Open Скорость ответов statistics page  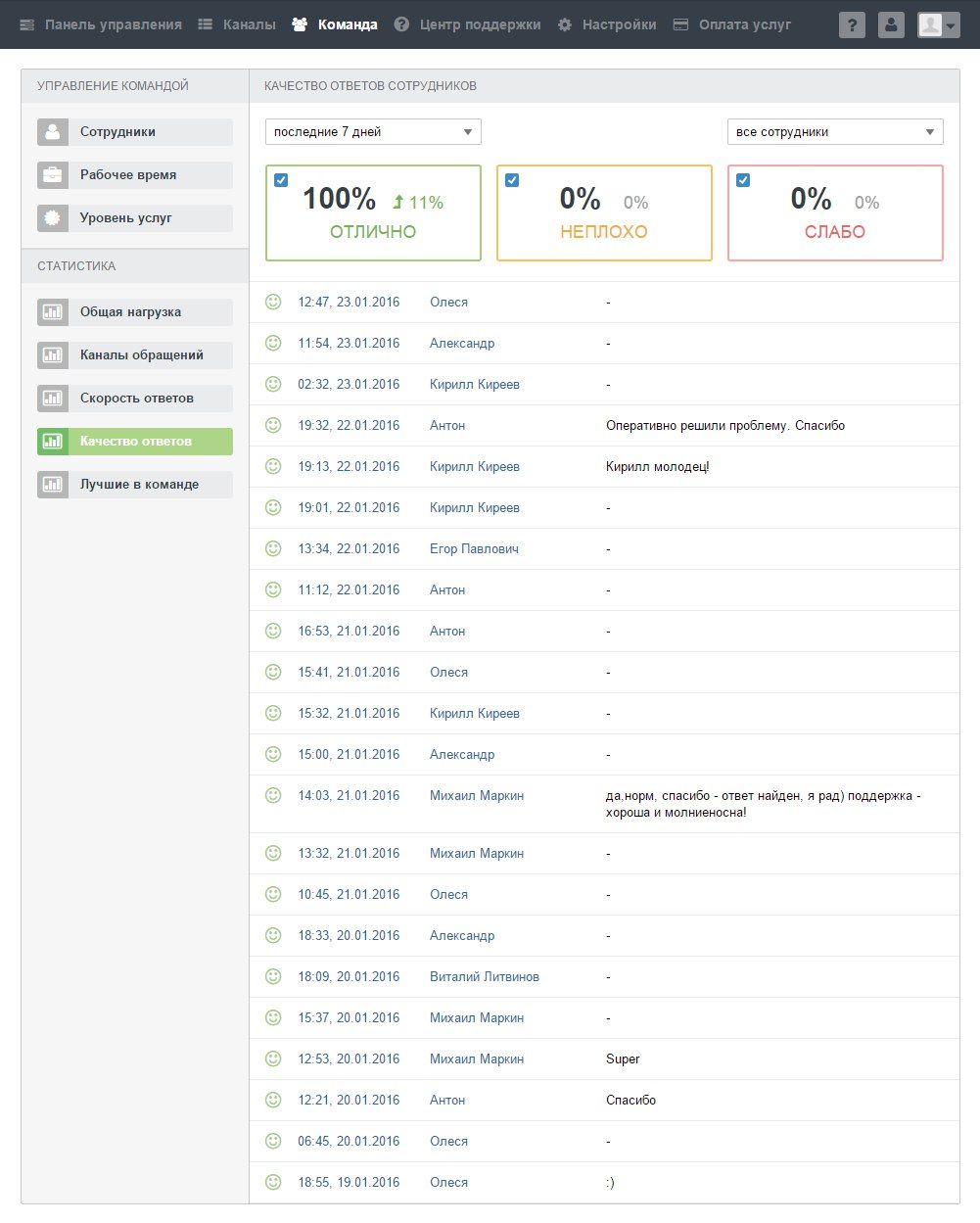pos(135,399)
